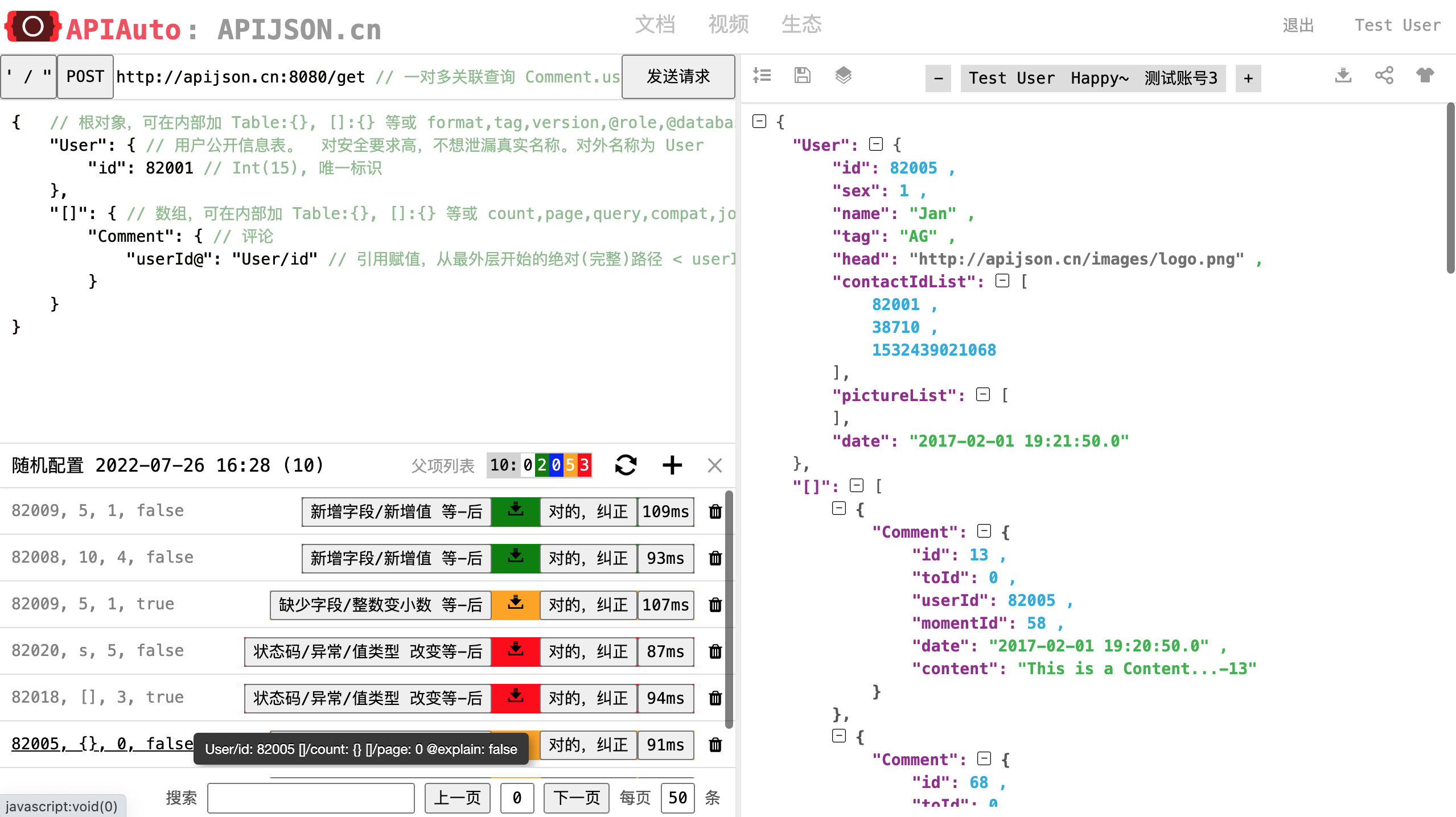Click the save disk icon in the result toolbar

click(x=802, y=75)
